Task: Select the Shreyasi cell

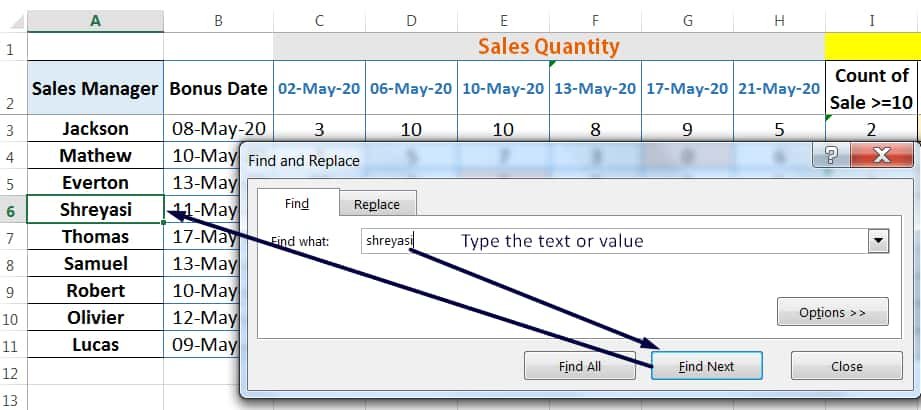Action: click(x=95, y=210)
